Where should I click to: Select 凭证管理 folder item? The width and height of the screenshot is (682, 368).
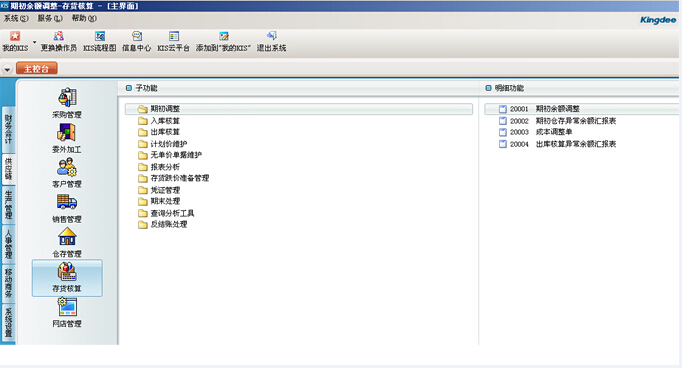[x=159, y=190]
